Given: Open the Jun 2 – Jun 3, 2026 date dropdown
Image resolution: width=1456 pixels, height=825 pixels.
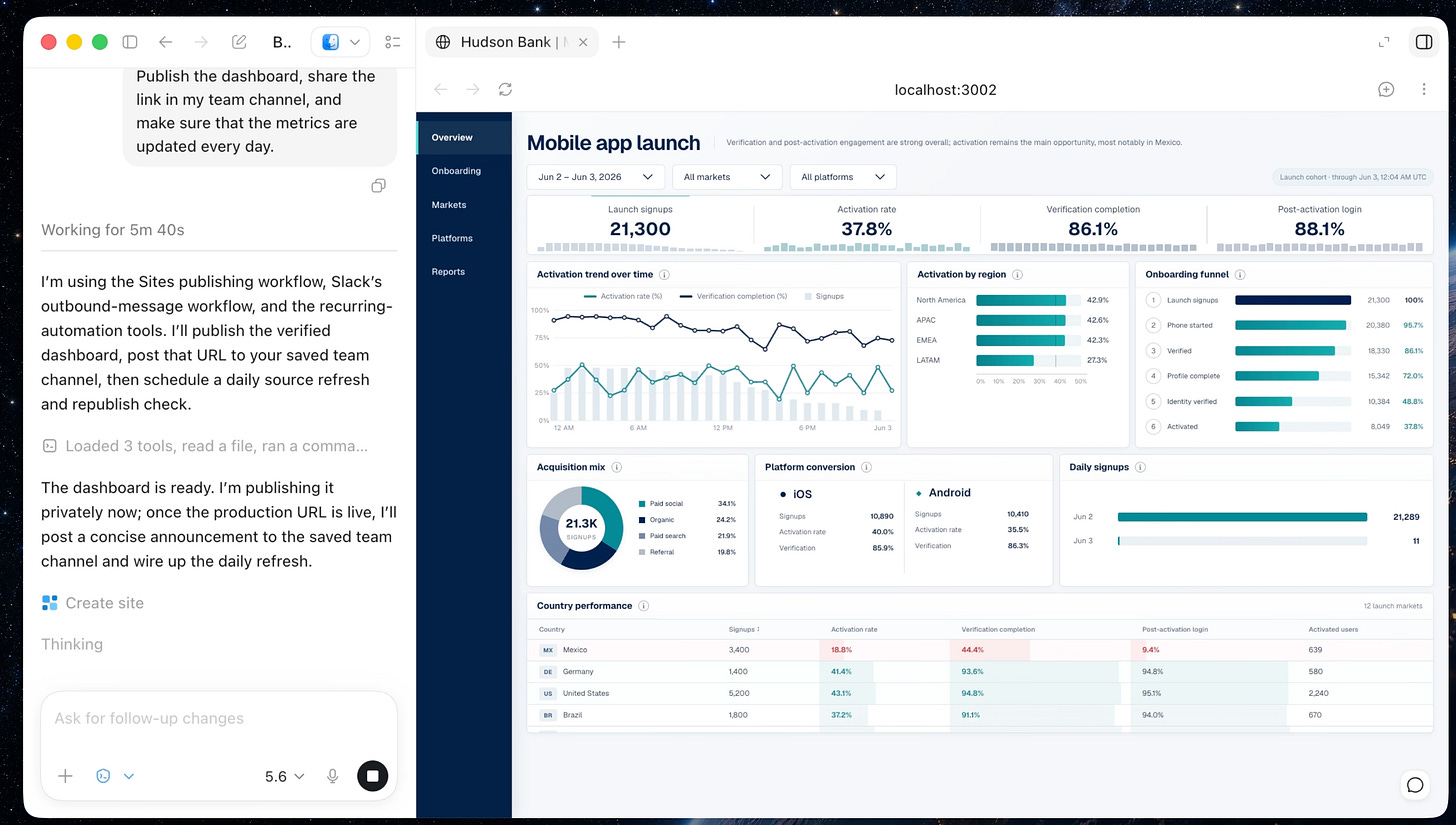Looking at the screenshot, I should [x=595, y=177].
